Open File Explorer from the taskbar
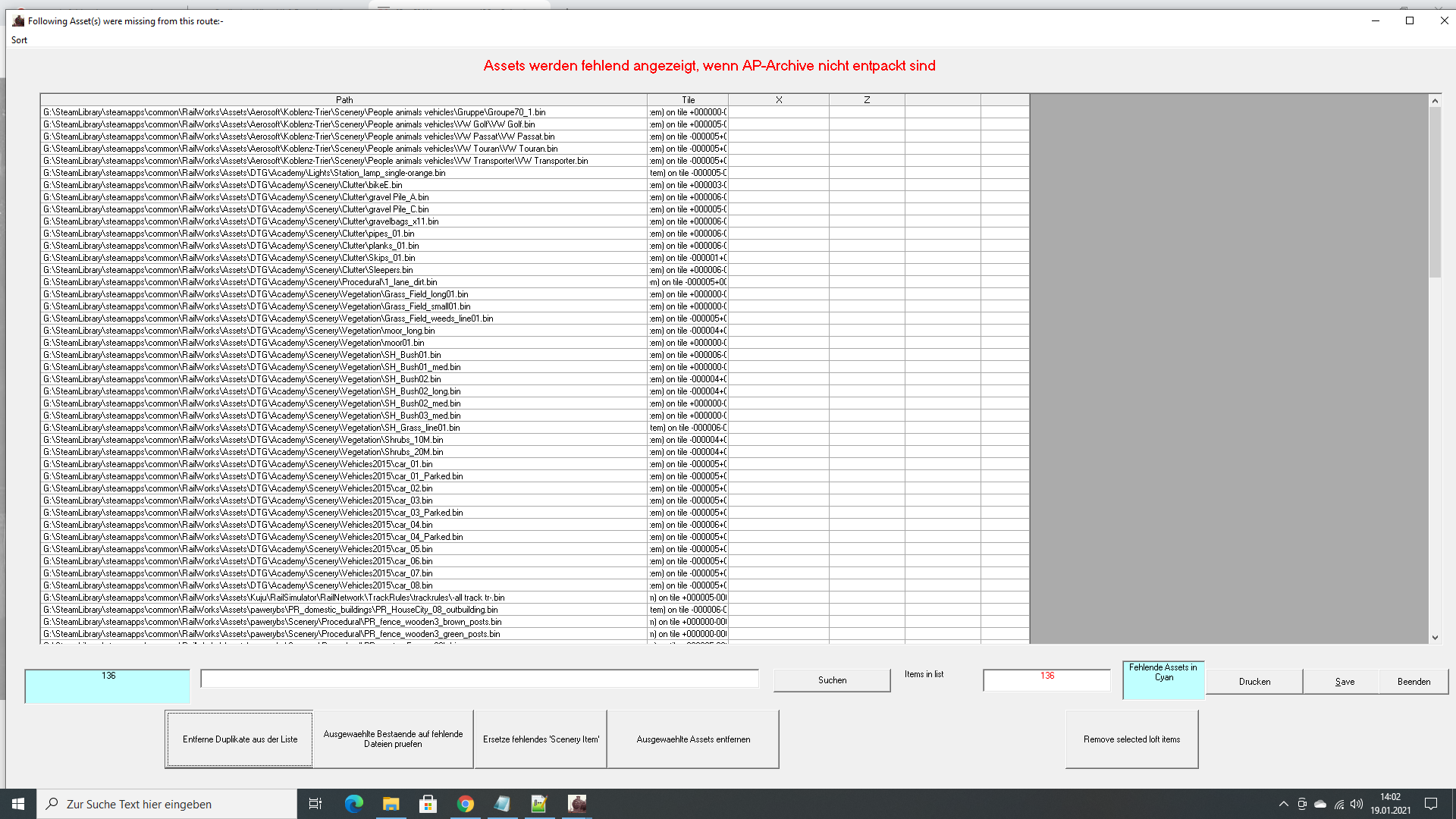The image size is (1456, 819). 391,804
